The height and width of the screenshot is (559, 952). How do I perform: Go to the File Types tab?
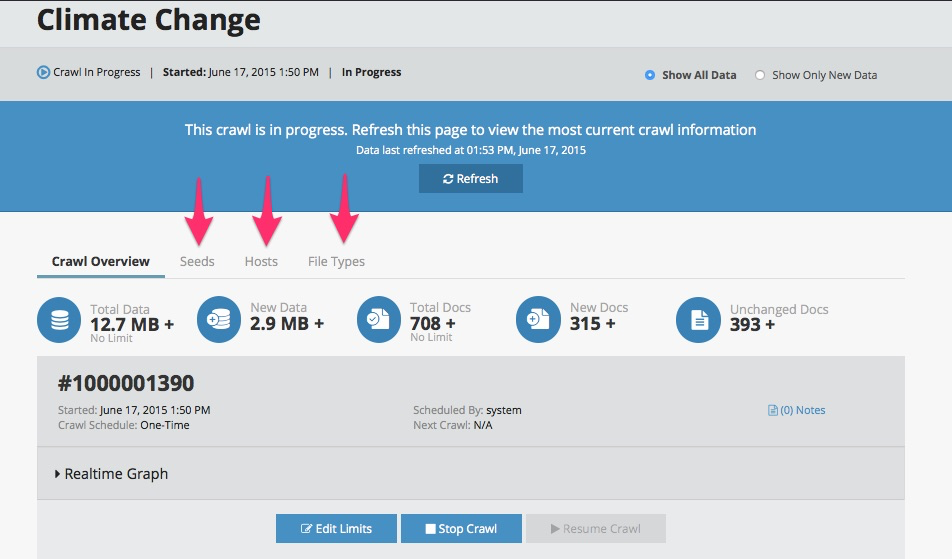click(336, 262)
